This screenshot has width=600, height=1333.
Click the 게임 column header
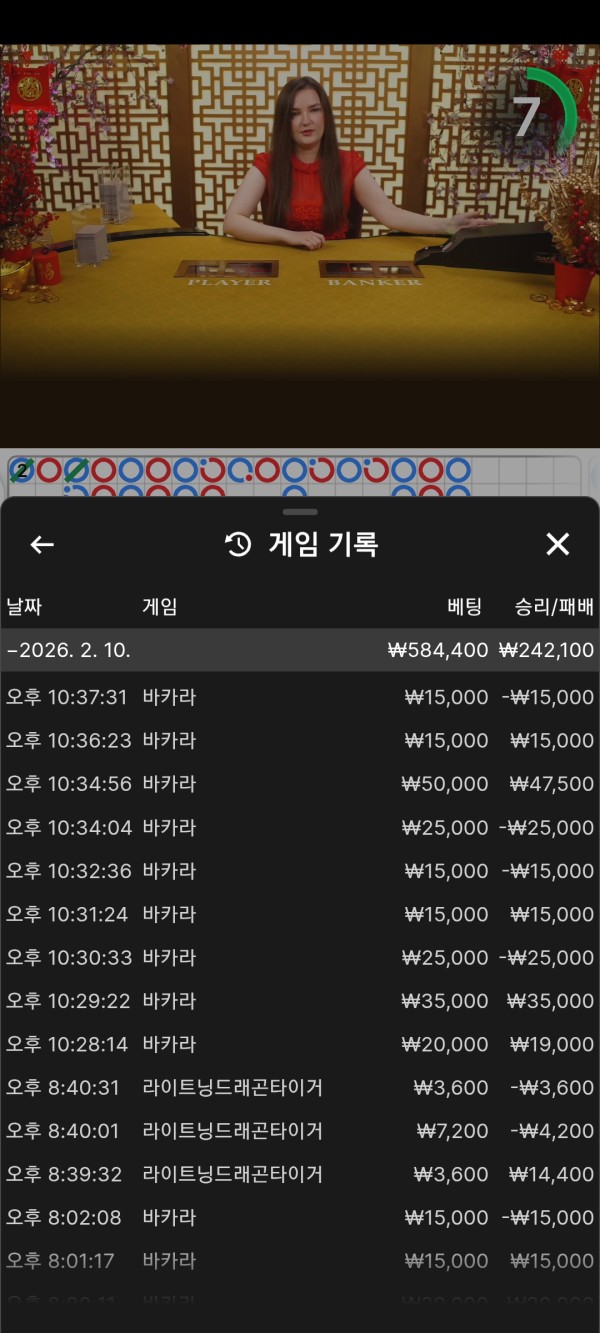click(x=160, y=606)
